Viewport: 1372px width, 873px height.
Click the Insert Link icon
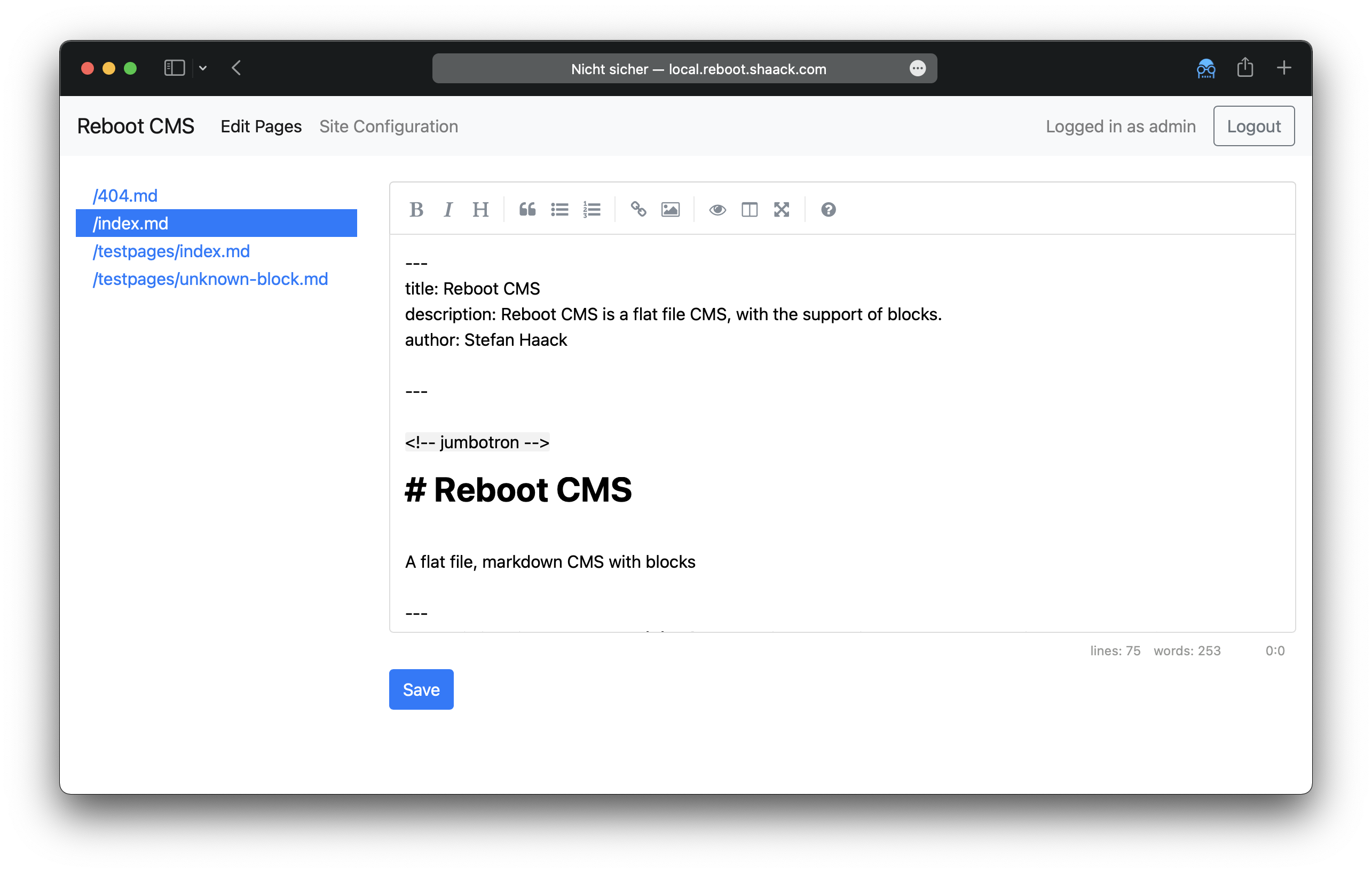pos(637,209)
